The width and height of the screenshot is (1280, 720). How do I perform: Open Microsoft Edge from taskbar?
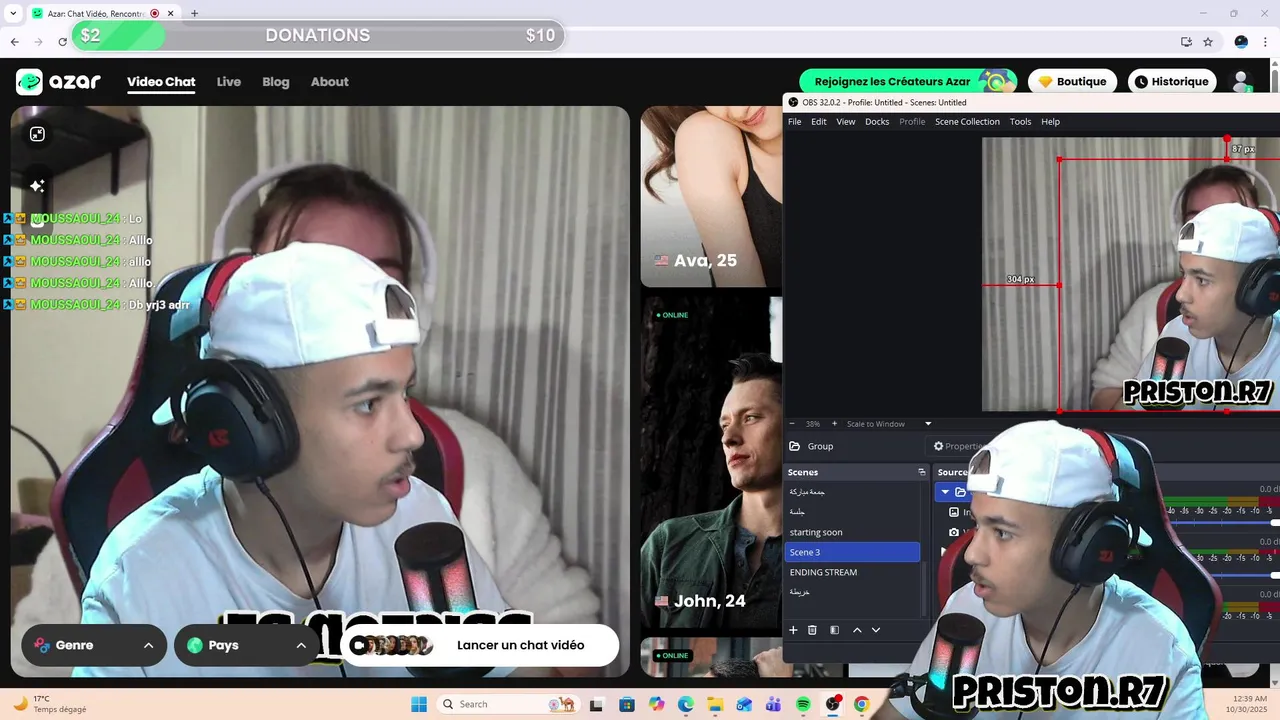pyautogui.click(x=686, y=704)
